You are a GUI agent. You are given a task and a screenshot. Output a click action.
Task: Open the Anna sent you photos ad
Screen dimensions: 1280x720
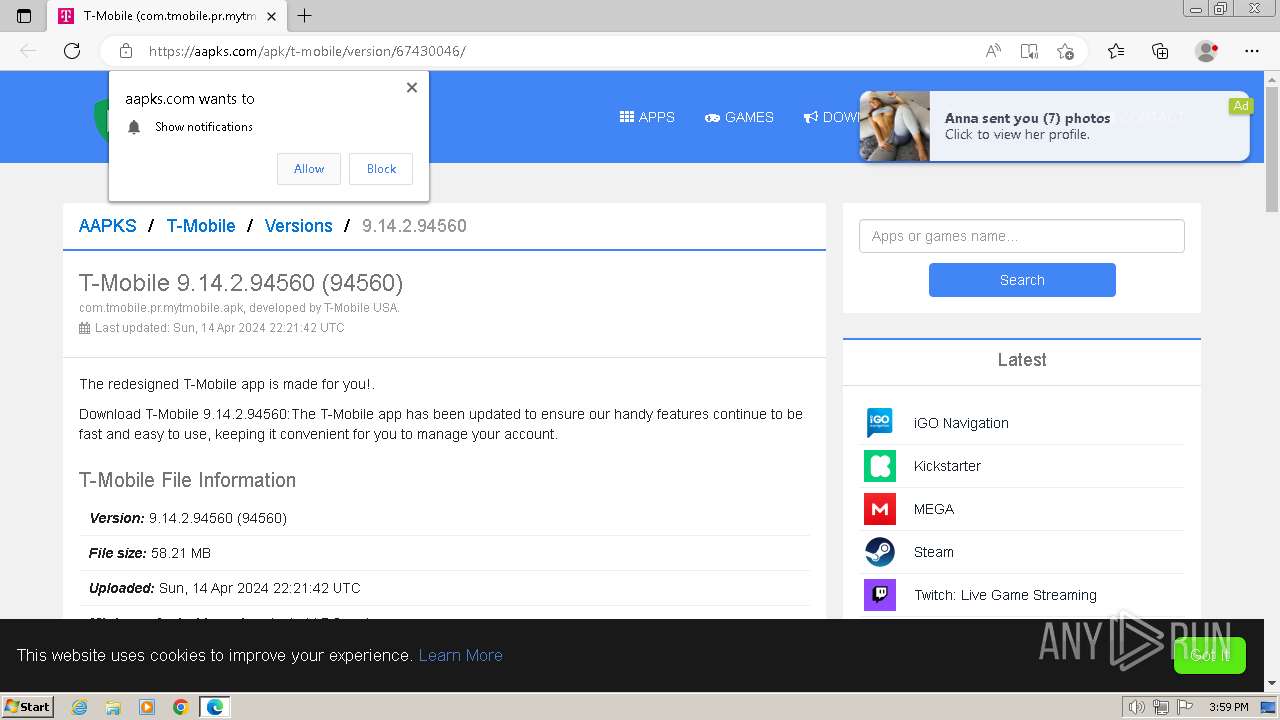coord(1054,126)
